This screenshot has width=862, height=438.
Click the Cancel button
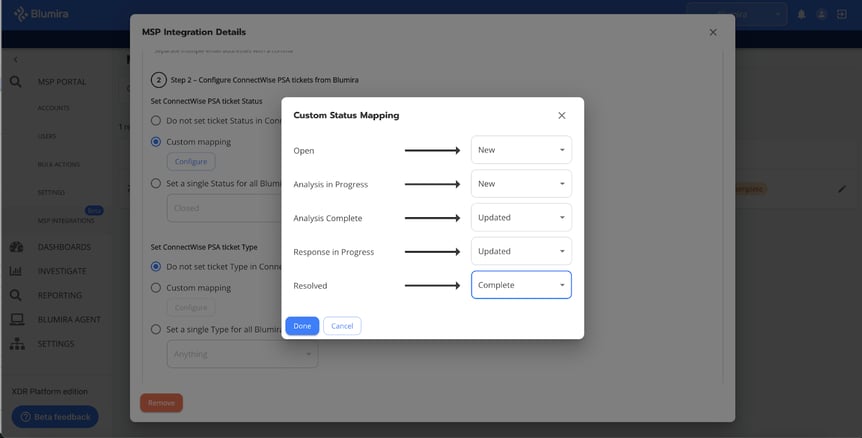[342, 326]
